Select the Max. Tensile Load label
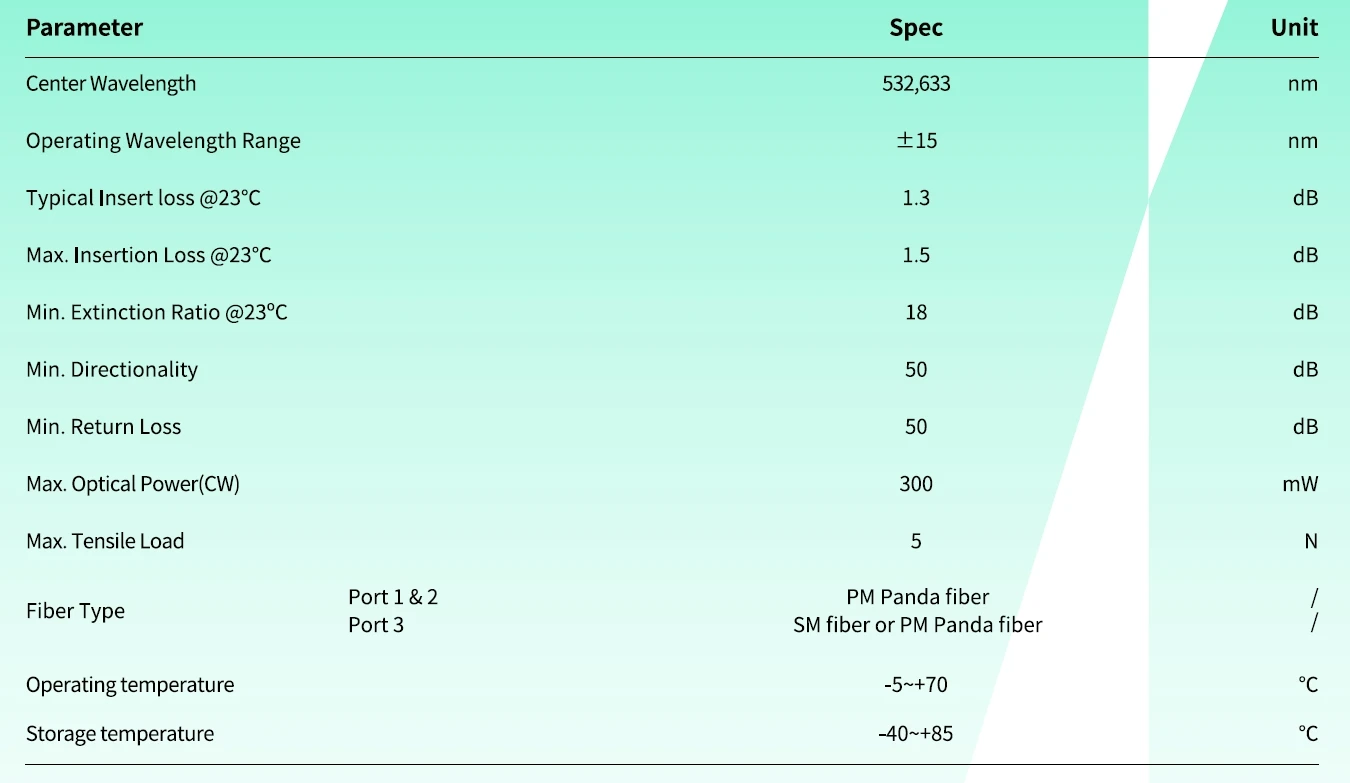 pyautogui.click(x=105, y=541)
